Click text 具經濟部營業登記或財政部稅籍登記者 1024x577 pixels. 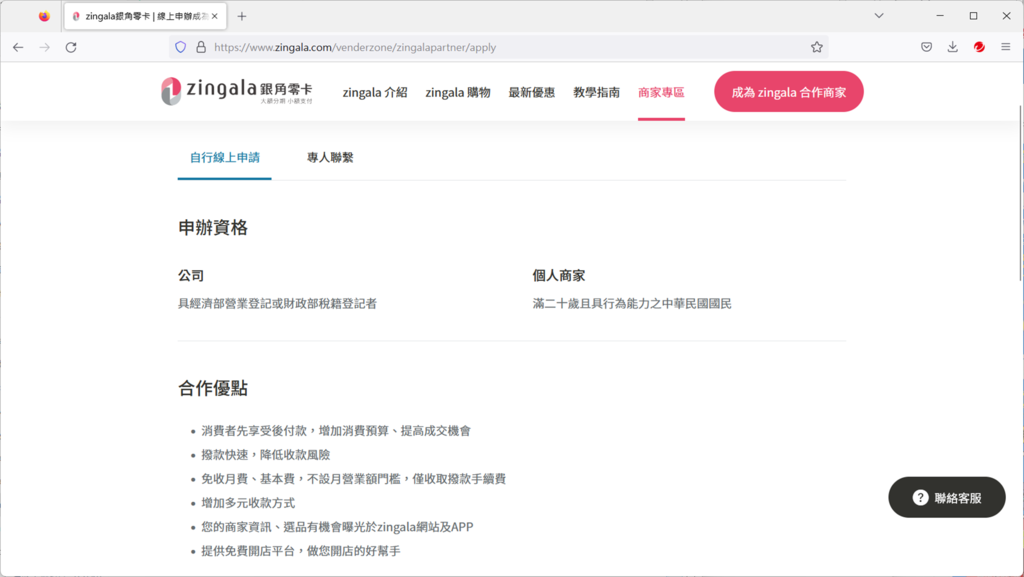tap(278, 304)
